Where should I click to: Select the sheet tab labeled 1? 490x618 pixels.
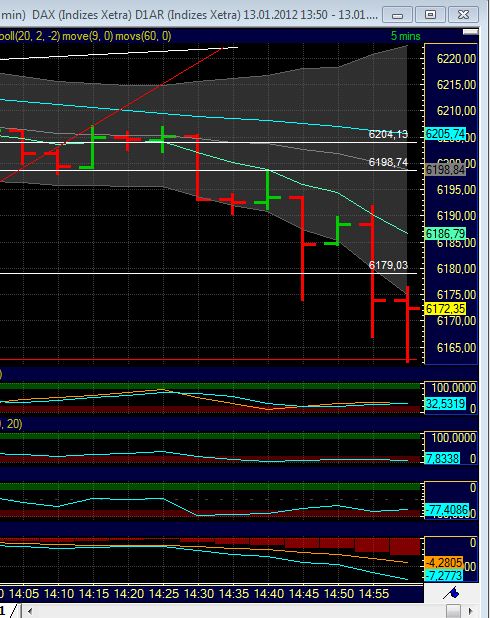click(2, 611)
